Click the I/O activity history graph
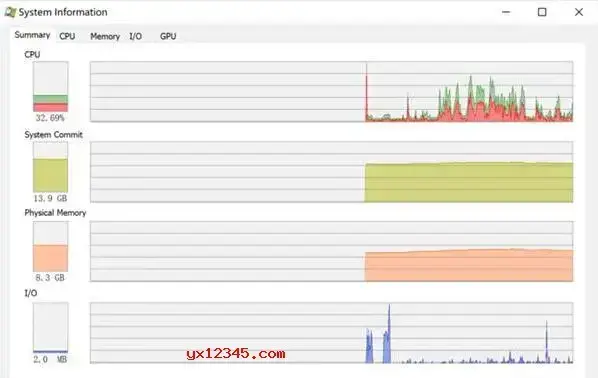 pos(331,333)
